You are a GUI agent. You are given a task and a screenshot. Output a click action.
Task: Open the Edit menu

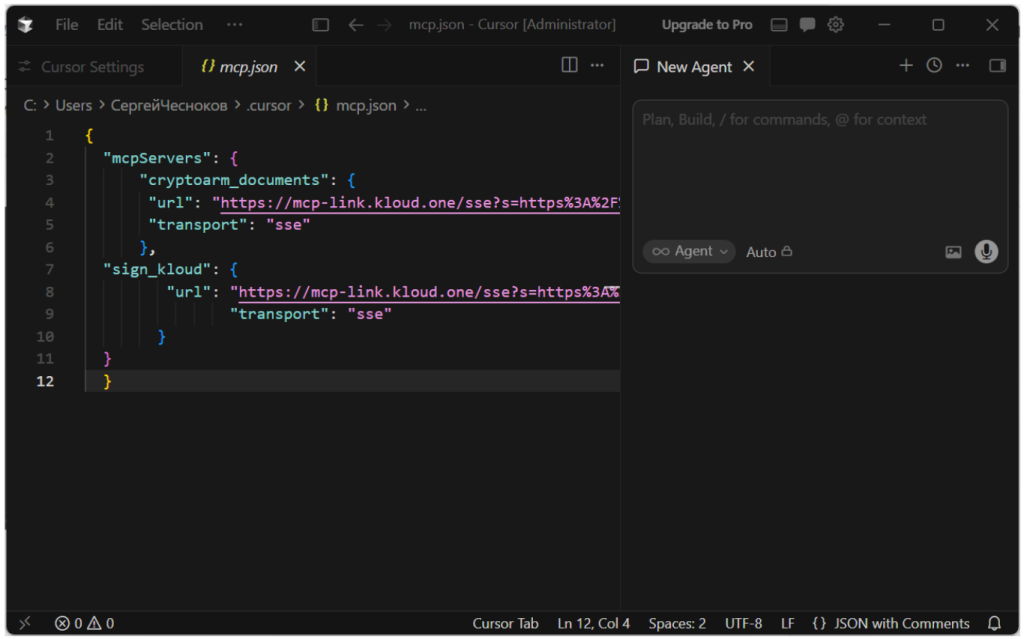110,25
